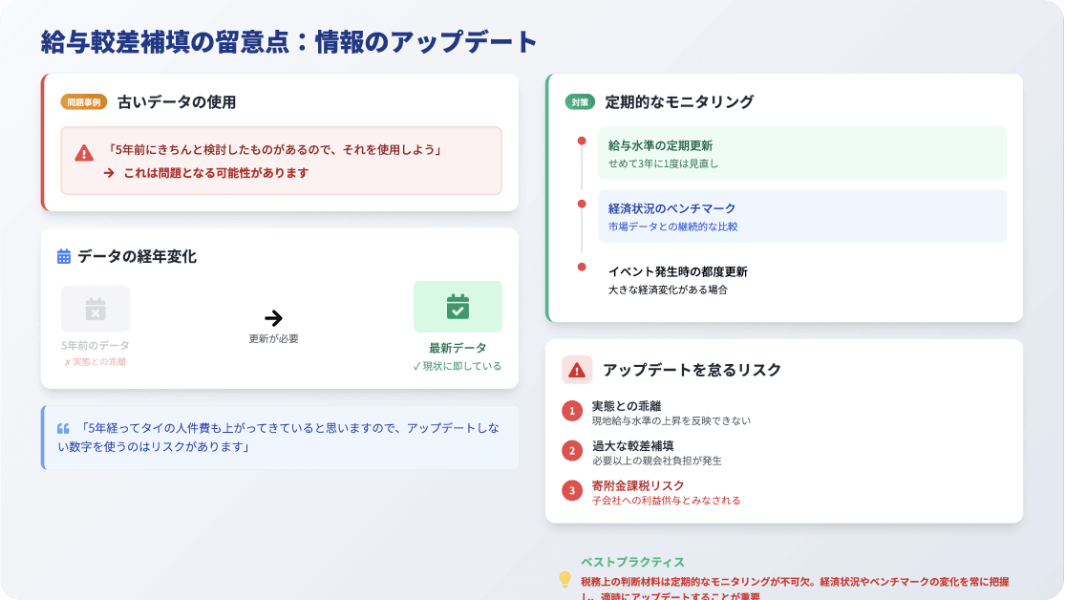Click risk item title 実態との乖離
This screenshot has height=600, width=1066.
(x=626, y=406)
